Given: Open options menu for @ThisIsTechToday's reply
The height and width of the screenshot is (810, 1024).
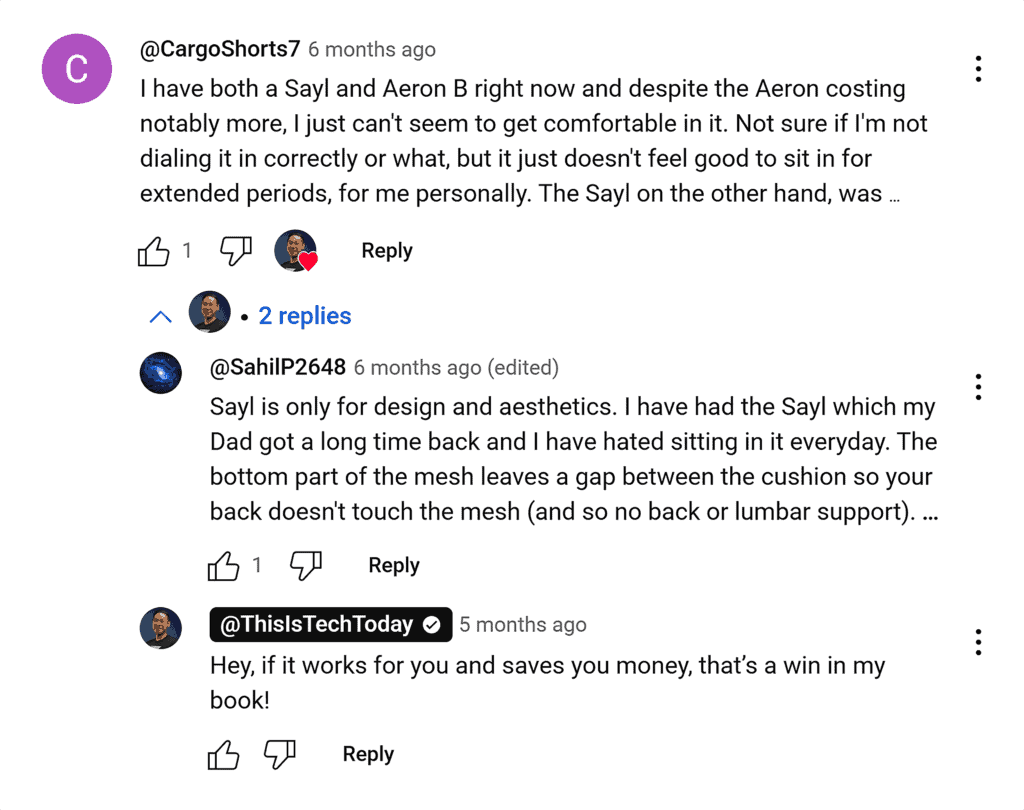Looking at the screenshot, I should [x=977, y=642].
